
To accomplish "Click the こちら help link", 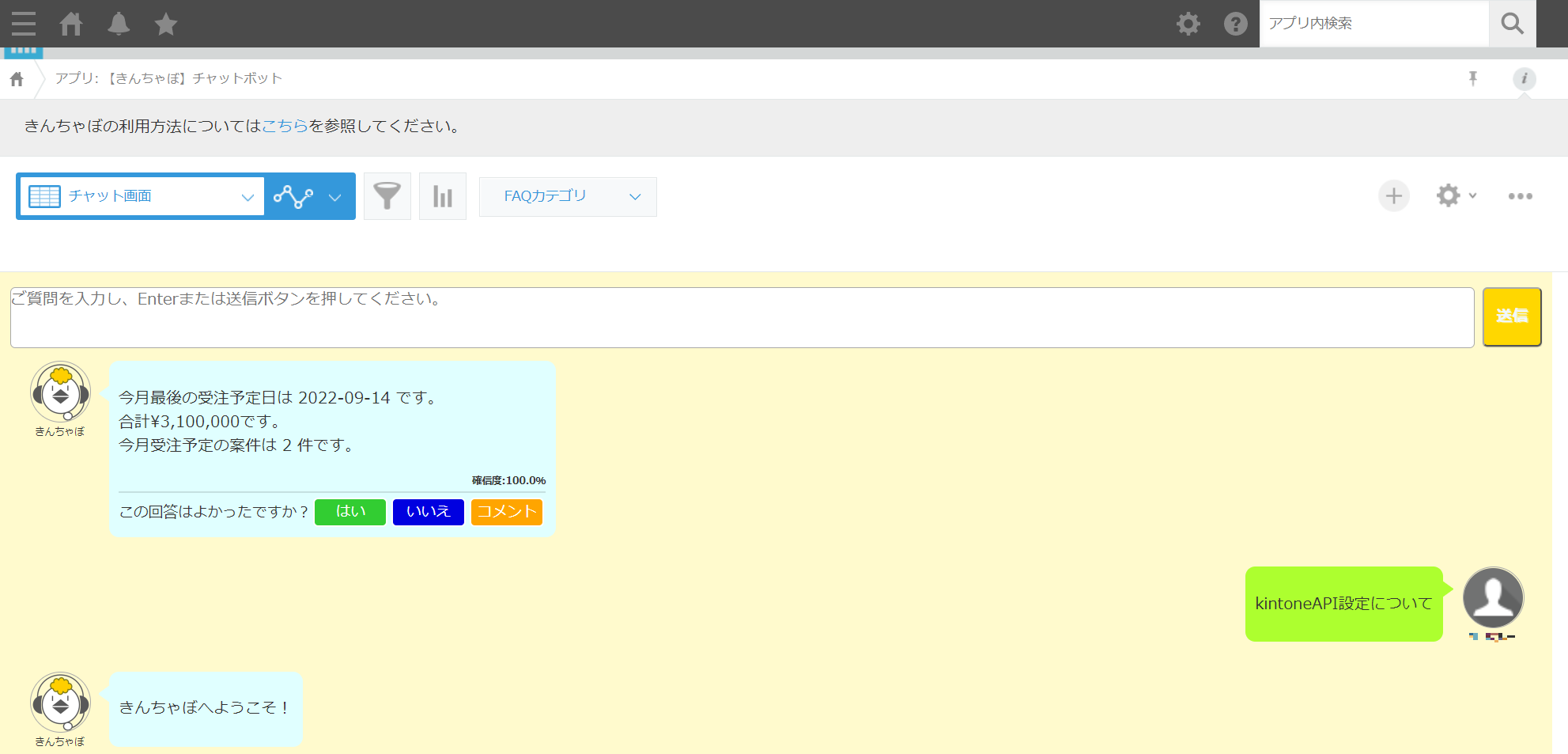I will point(285,127).
